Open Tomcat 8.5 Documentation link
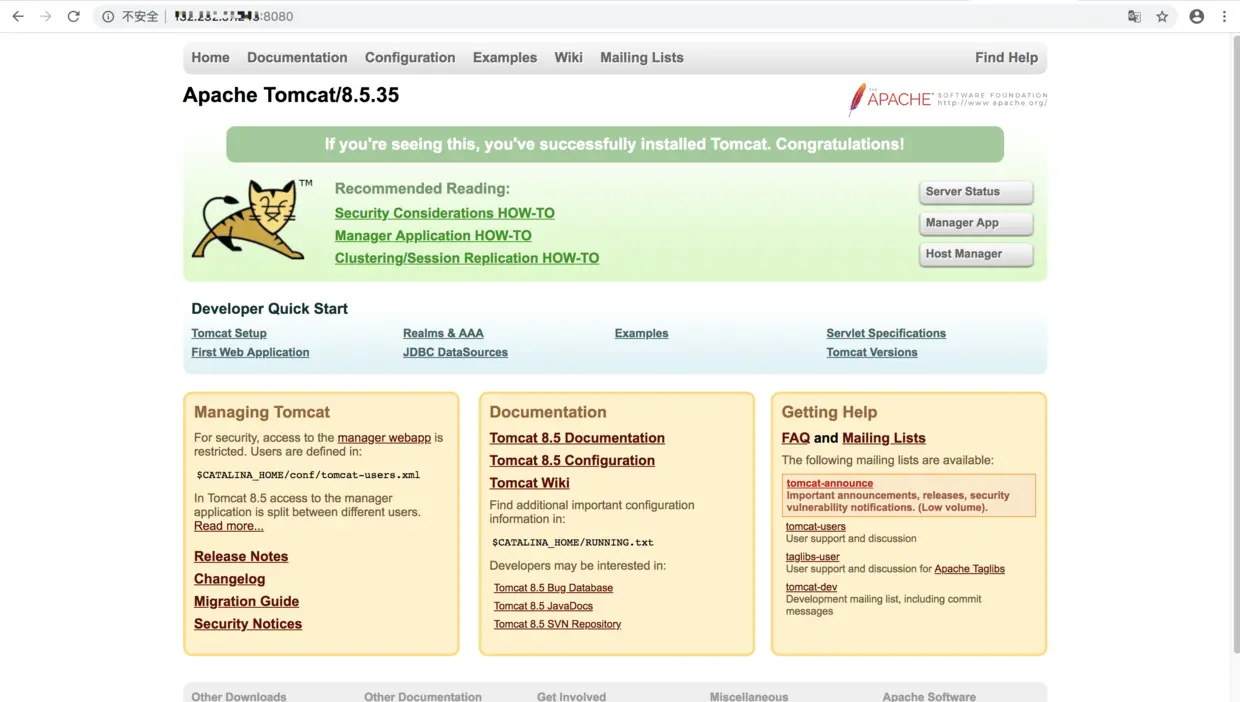Image resolution: width=1240 pixels, height=702 pixels. point(577,438)
